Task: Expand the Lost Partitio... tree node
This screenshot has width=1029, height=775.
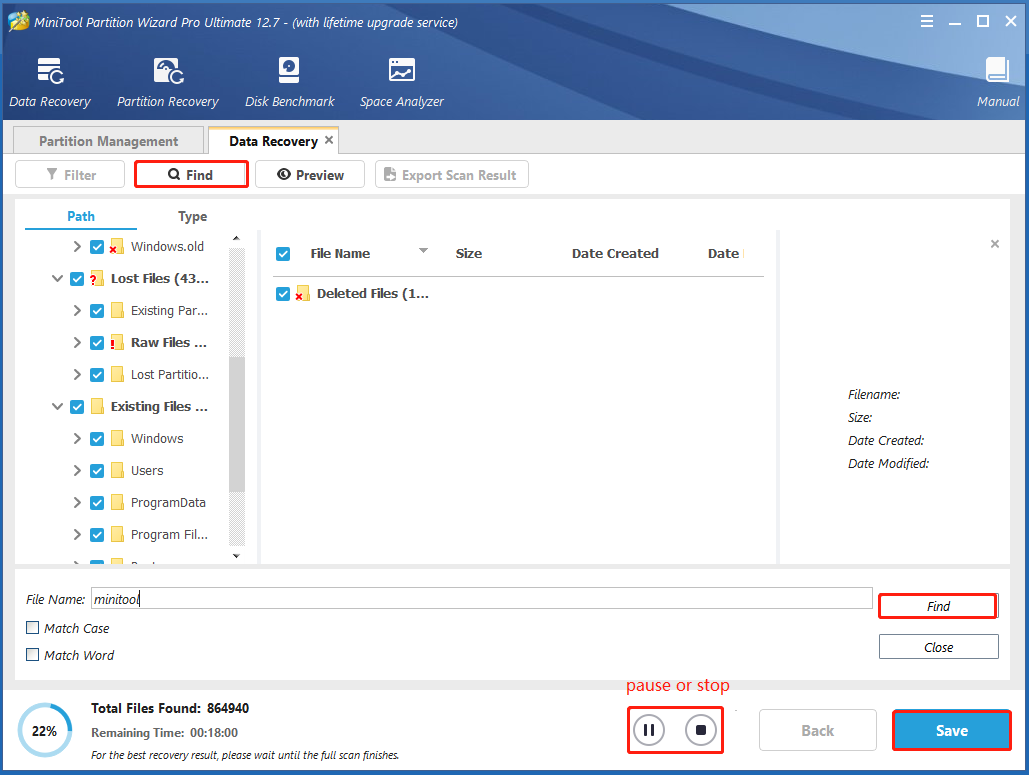Action: [77, 375]
